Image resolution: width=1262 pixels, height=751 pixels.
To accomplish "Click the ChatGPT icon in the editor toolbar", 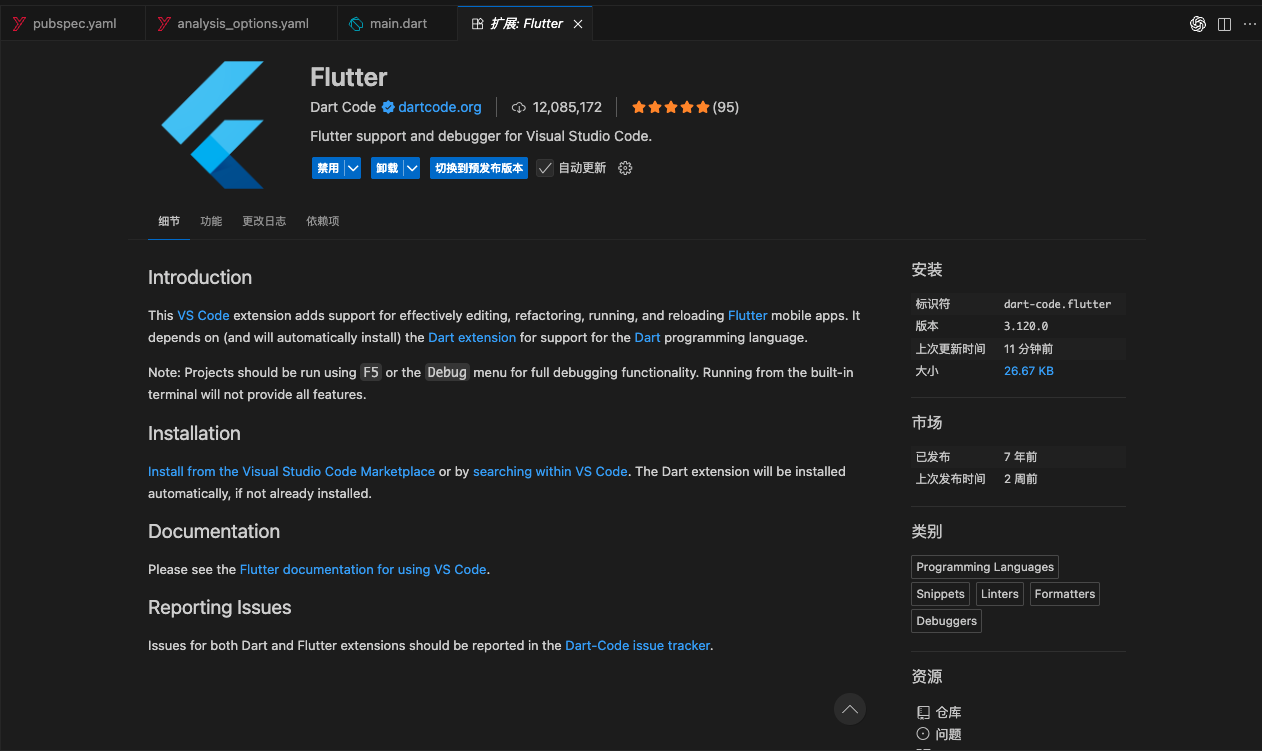I will (x=1198, y=24).
